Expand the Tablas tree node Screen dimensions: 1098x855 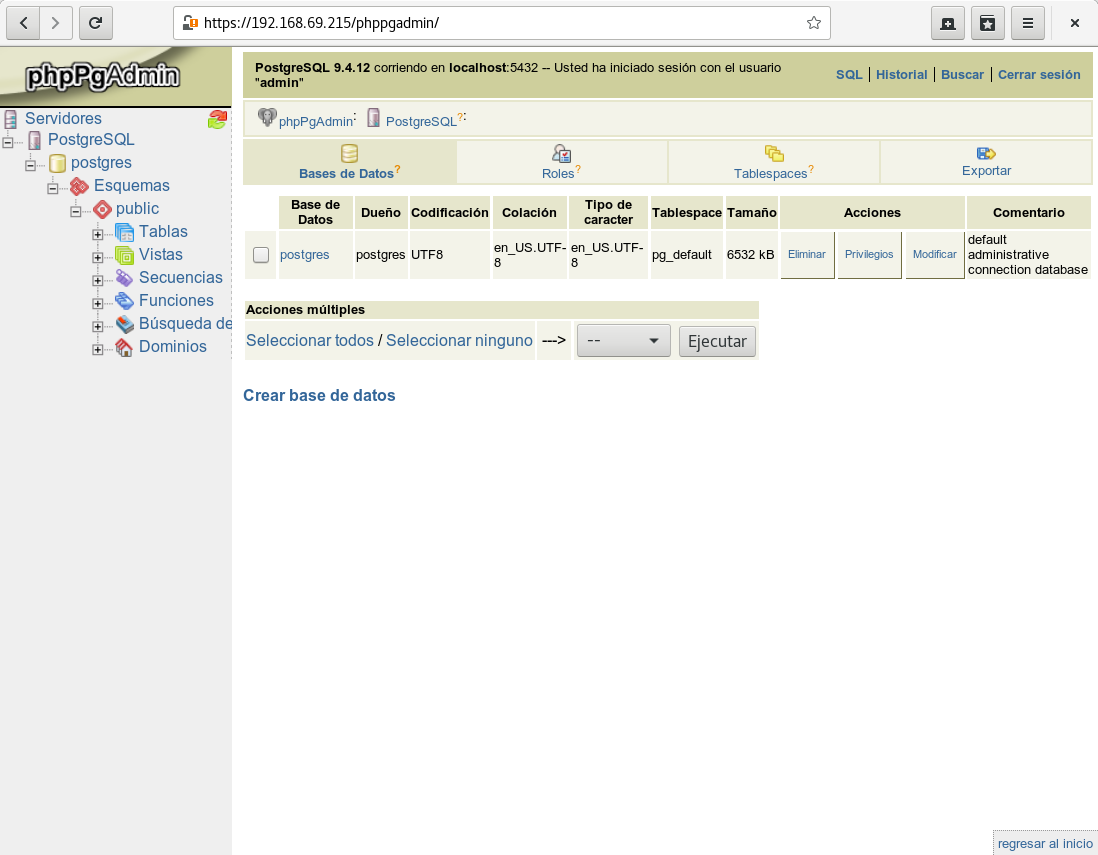click(x=98, y=234)
